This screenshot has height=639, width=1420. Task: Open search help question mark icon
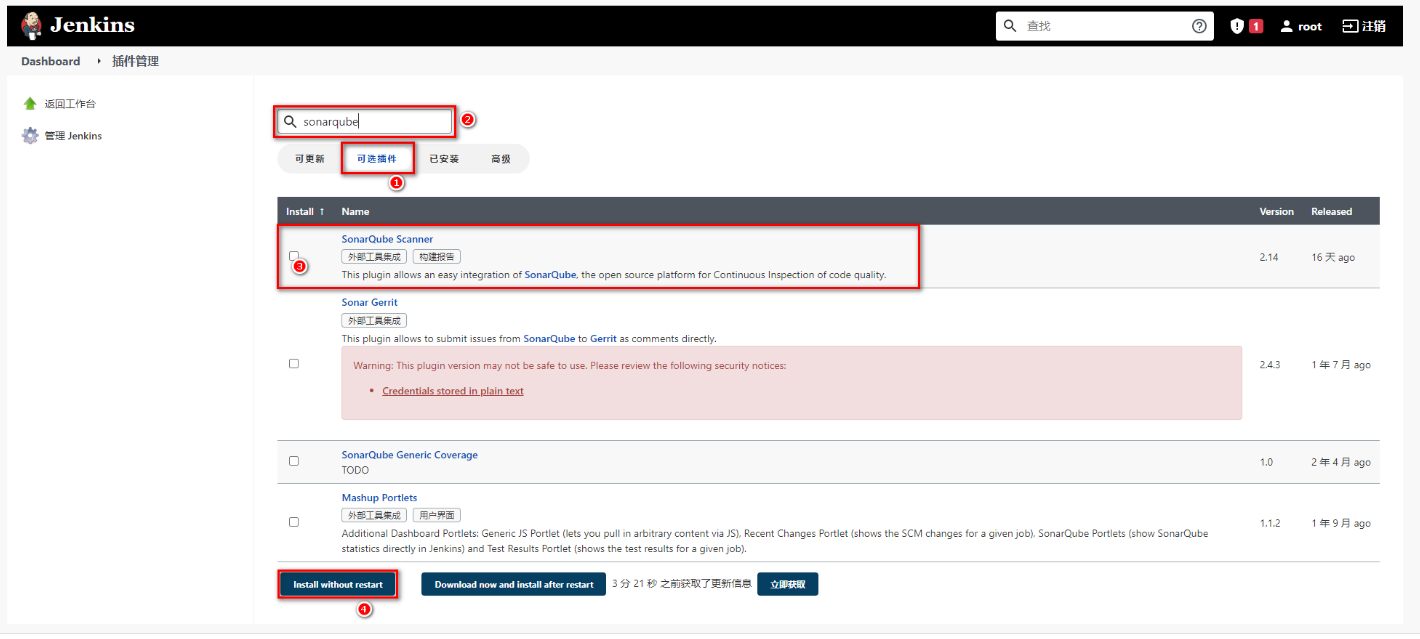1199,26
